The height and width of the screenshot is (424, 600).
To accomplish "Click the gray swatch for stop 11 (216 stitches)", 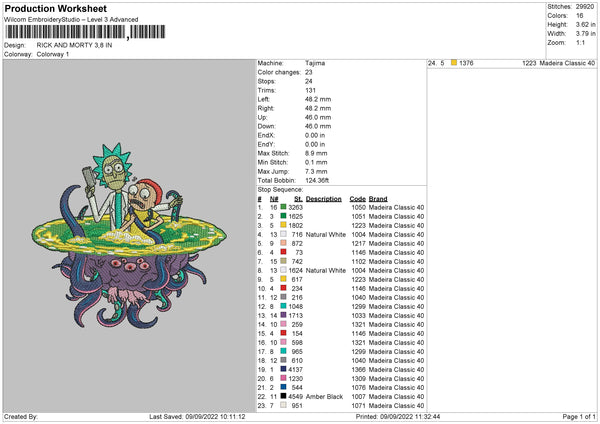I will pyautogui.click(x=283, y=297).
